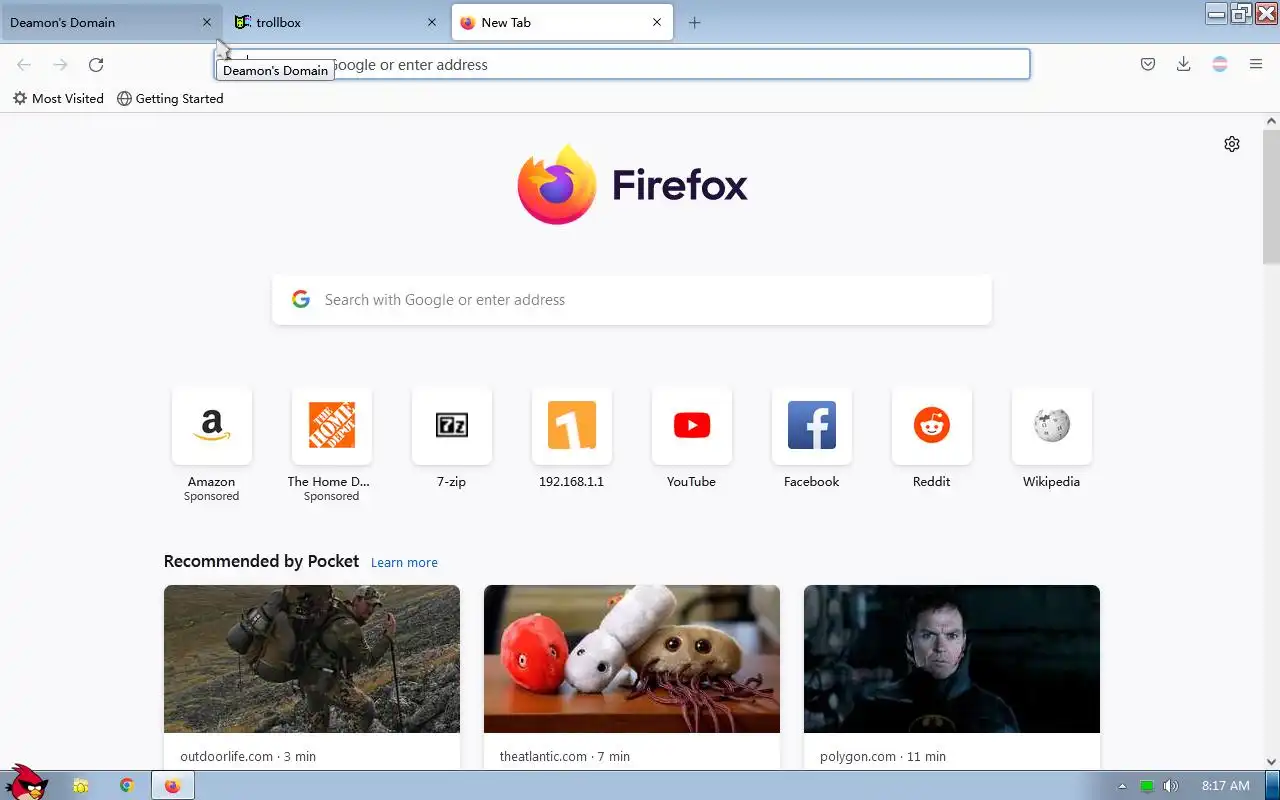Close the New Tab tab
The height and width of the screenshot is (800, 1280).
pos(657,22)
